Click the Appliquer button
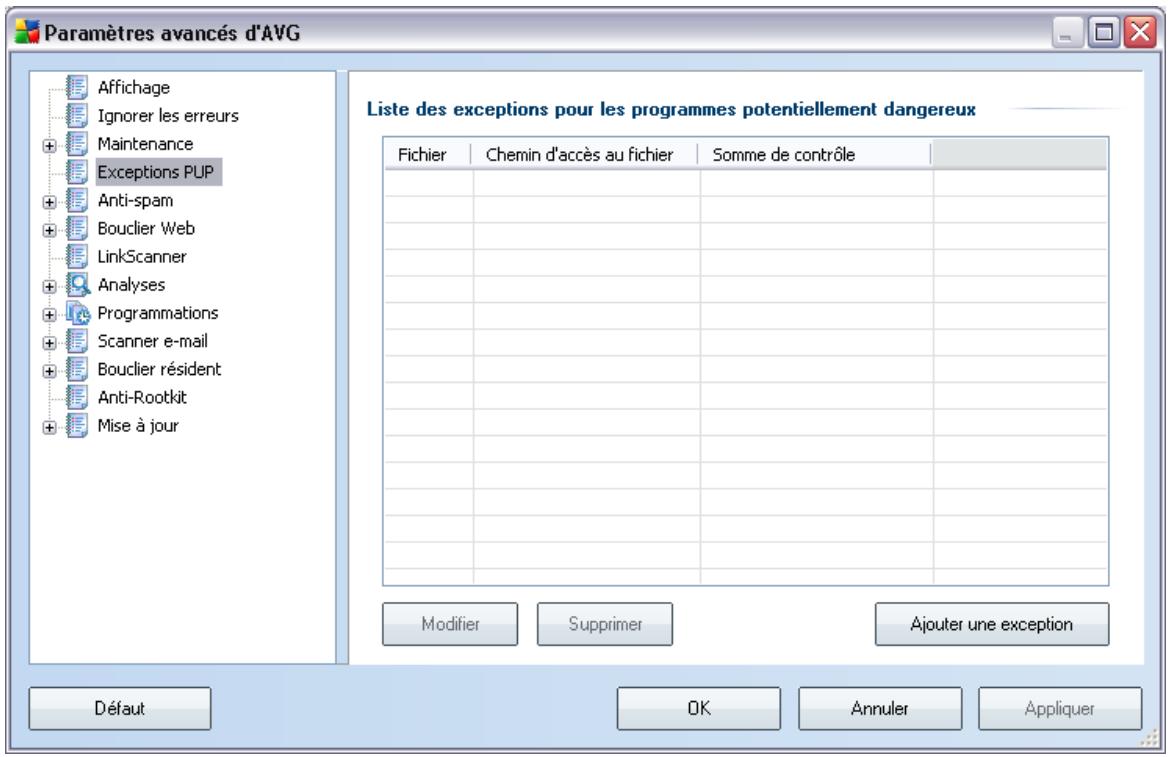The image size is (1170, 757). point(1060,709)
